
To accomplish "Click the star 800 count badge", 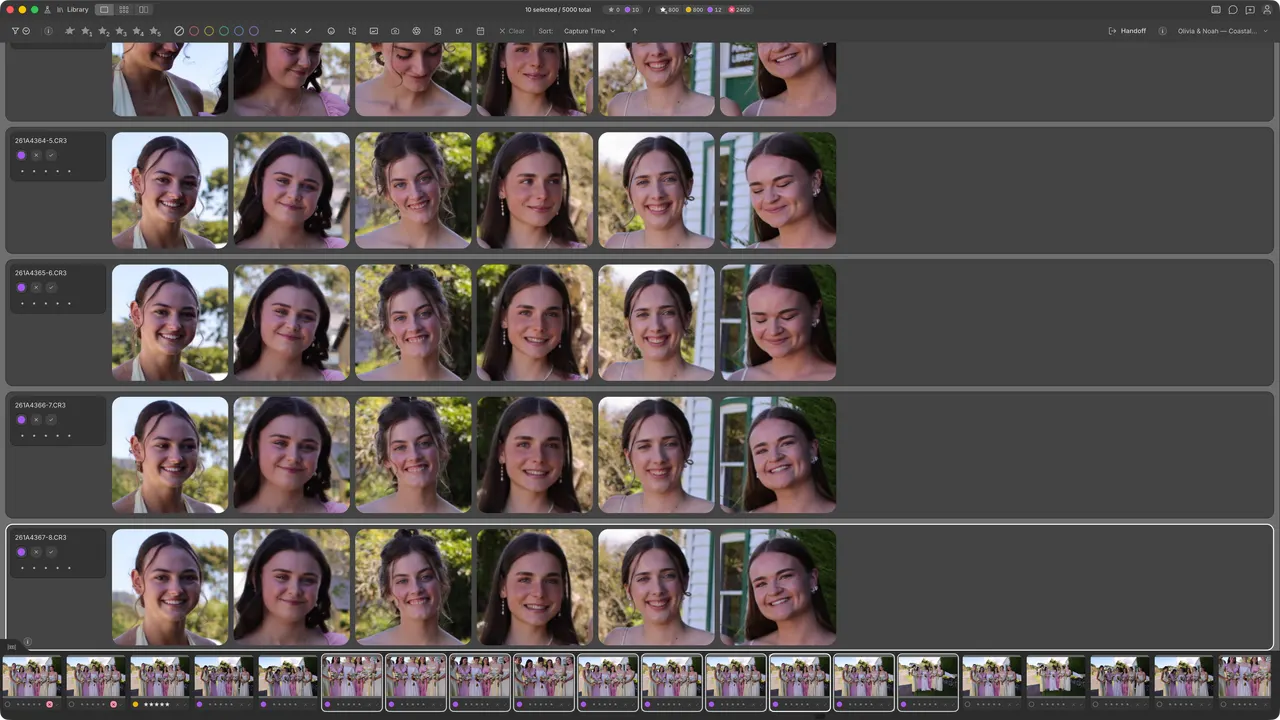I will tap(669, 9).
